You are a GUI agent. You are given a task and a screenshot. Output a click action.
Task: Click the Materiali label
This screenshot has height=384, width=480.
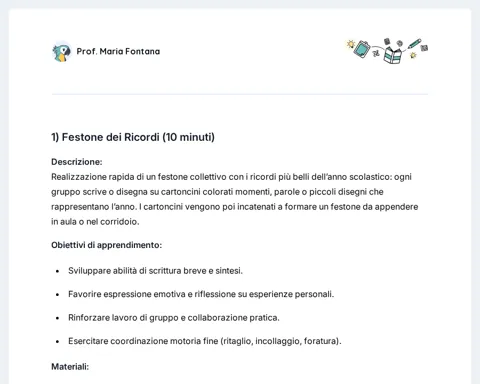pyautogui.click(x=70, y=367)
